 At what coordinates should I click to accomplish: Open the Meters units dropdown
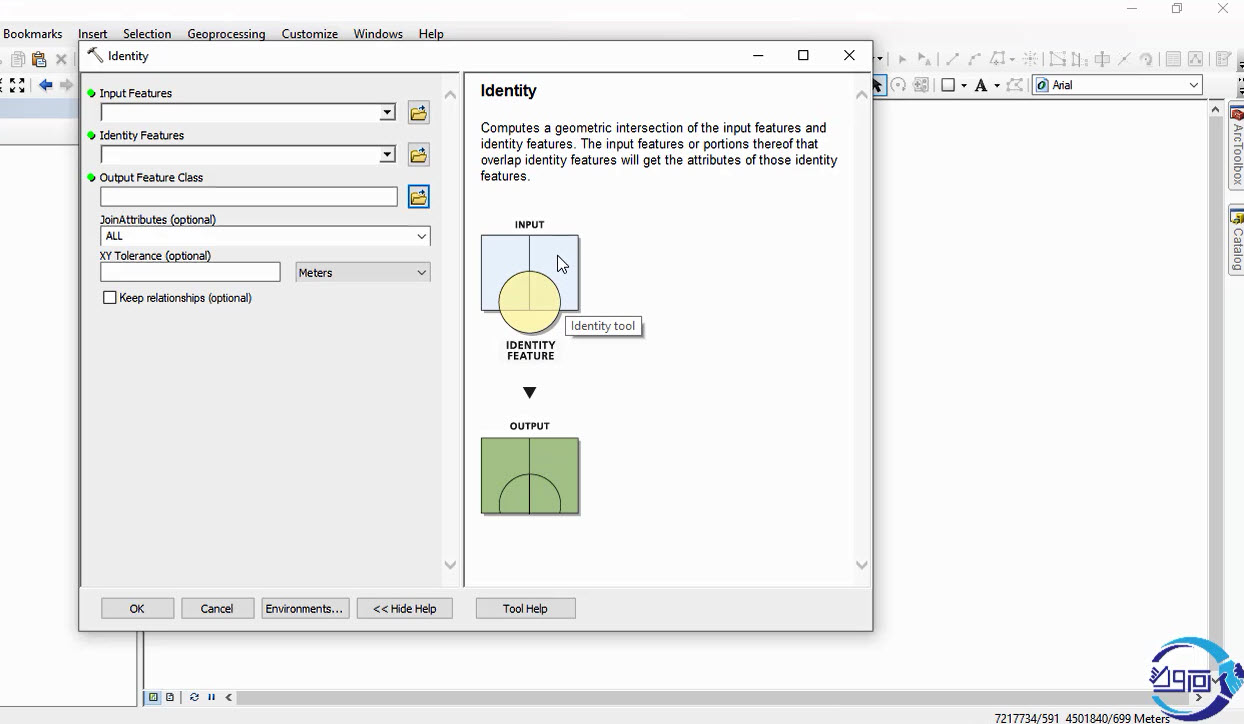[x=421, y=272]
